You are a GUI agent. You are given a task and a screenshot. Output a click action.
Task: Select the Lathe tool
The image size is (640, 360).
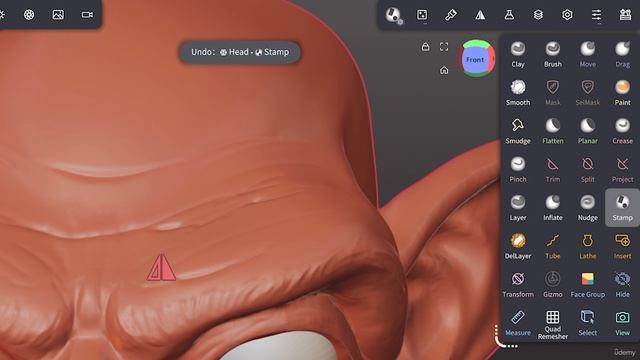click(587, 246)
